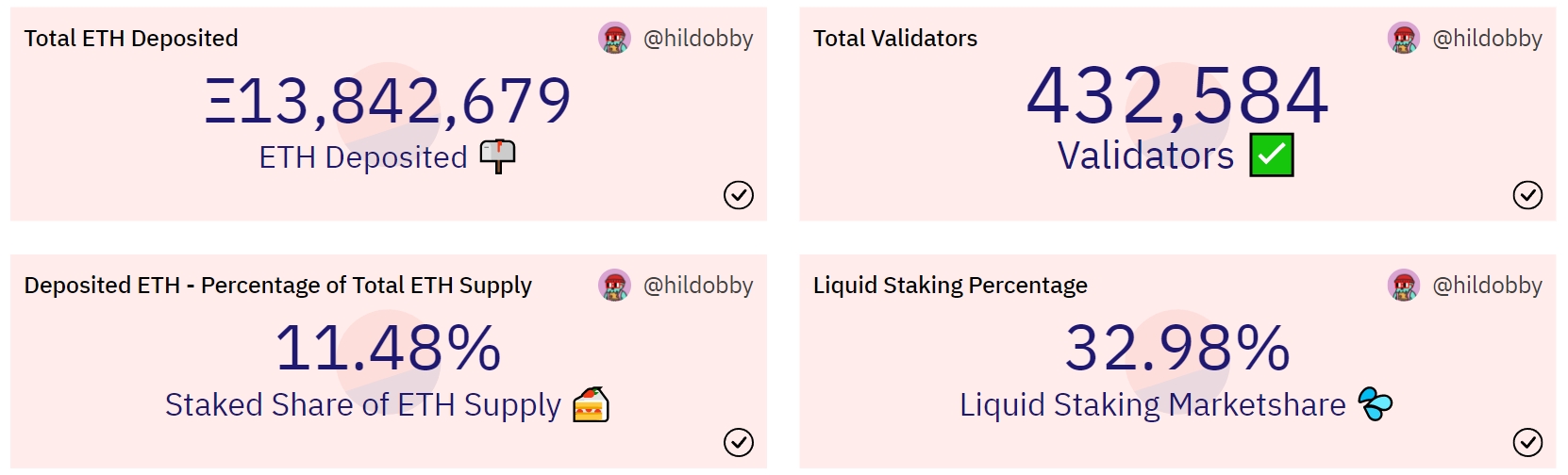Click the checkmark icon on Total ETH Deposited card
The height and width of the screenshot is (475, 1568).
739,195
